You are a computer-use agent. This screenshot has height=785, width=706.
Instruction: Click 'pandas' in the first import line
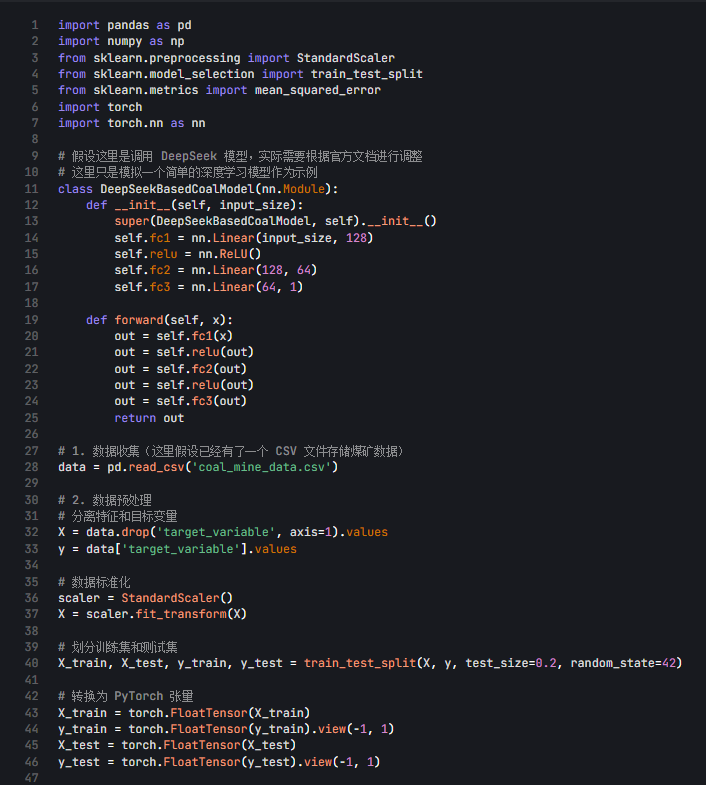click(128, 25)
